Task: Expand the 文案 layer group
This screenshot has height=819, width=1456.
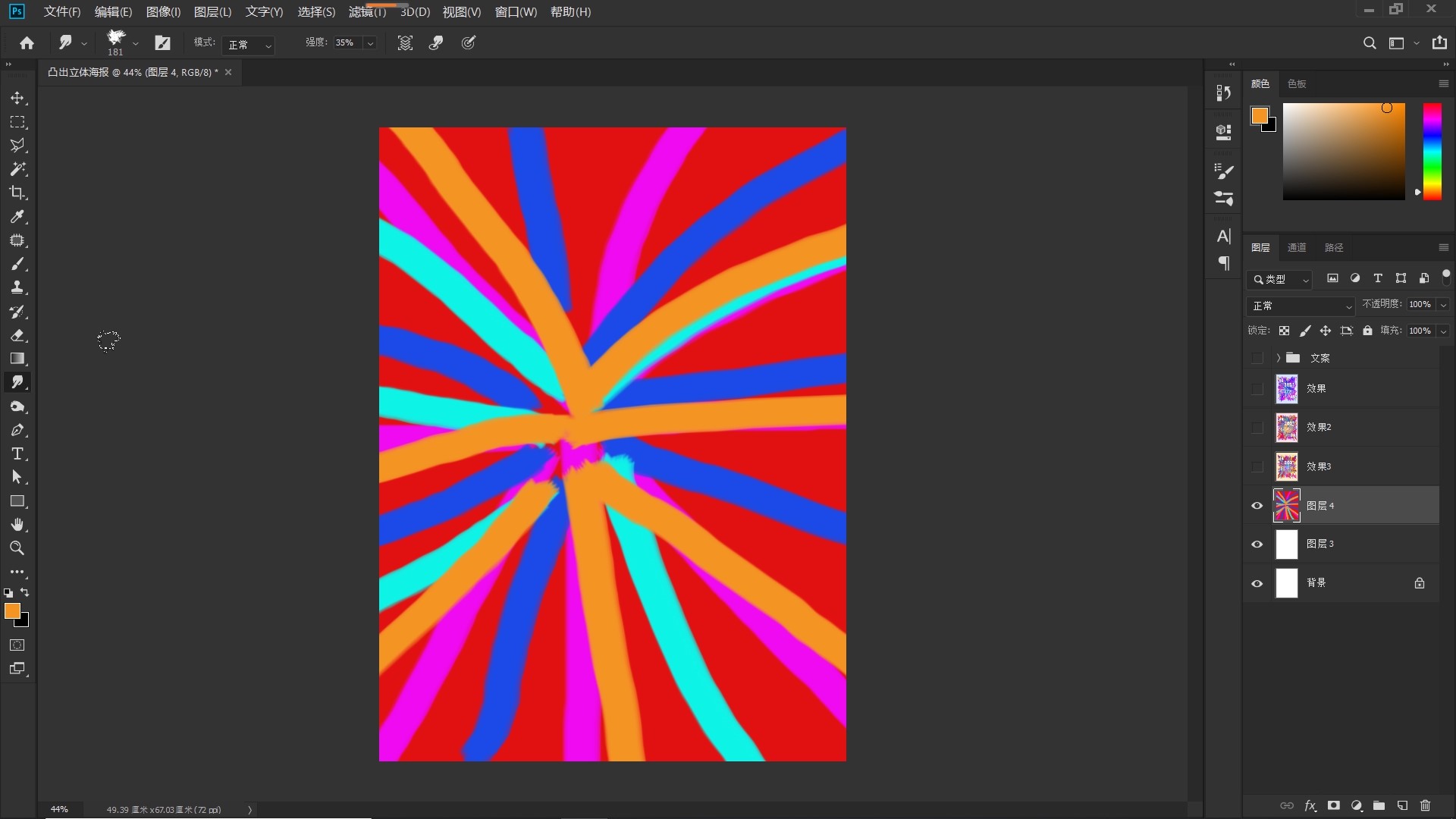Action: [x=1279, y=358]
